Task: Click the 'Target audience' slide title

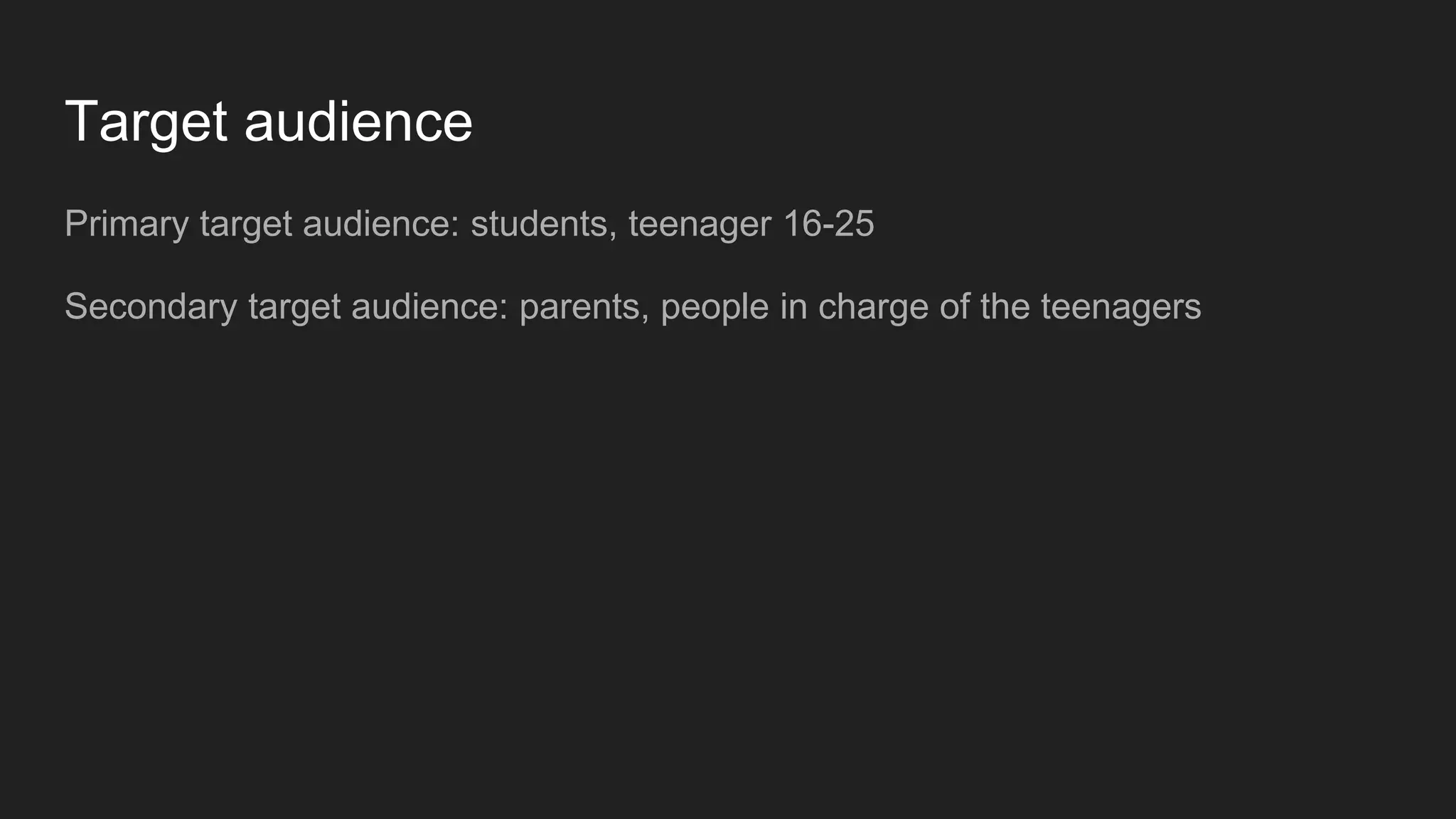Action: [269, 122]
